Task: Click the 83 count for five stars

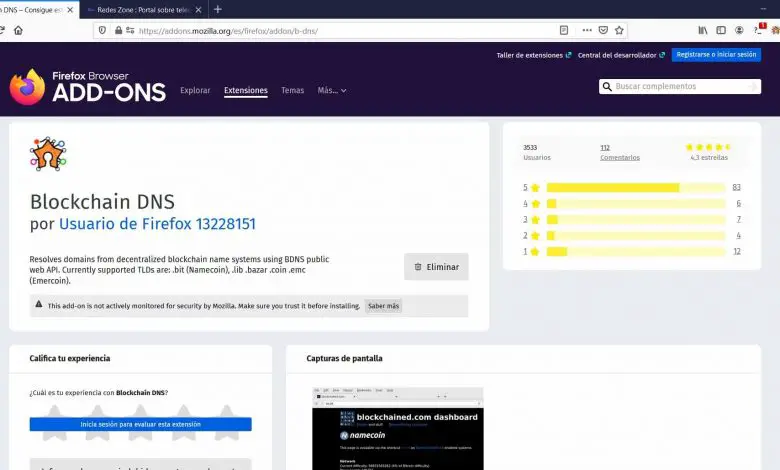Action: (736, 188)
